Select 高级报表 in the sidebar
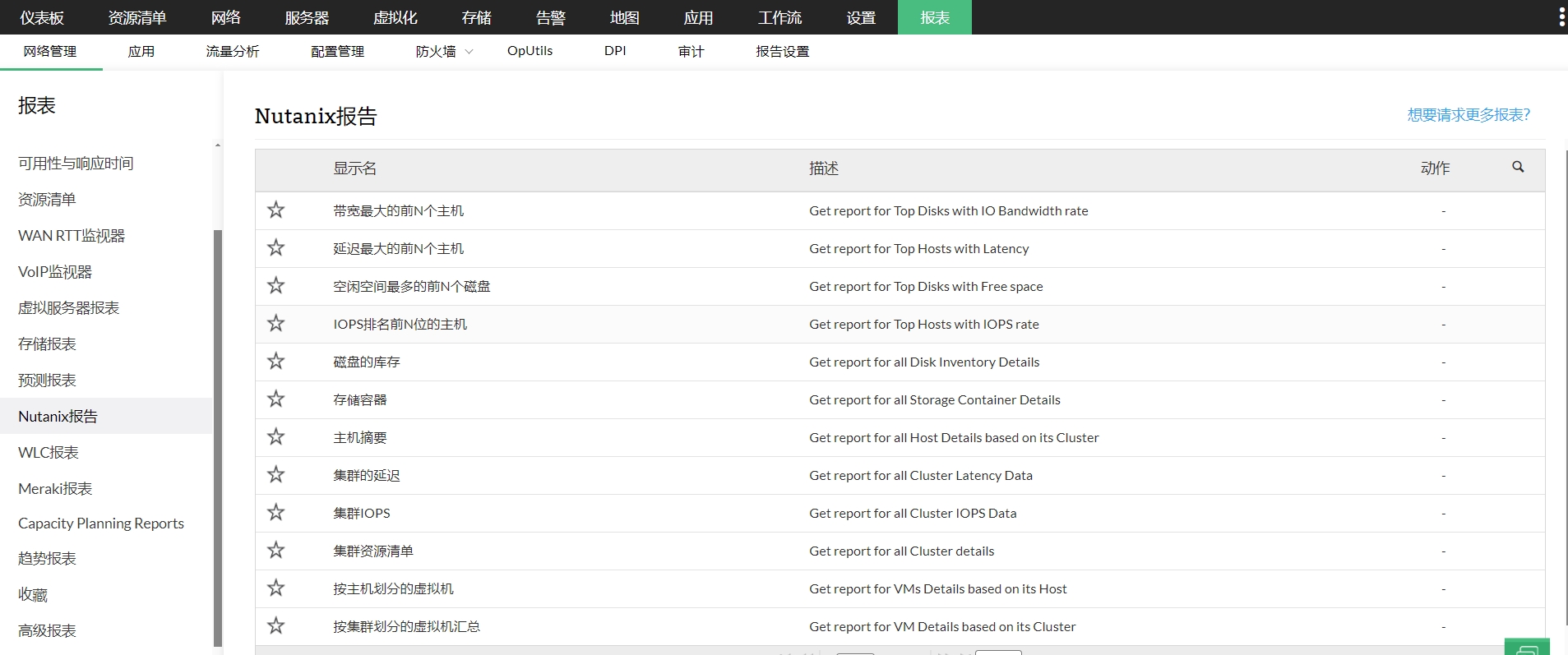 click(x=47, y=630)
